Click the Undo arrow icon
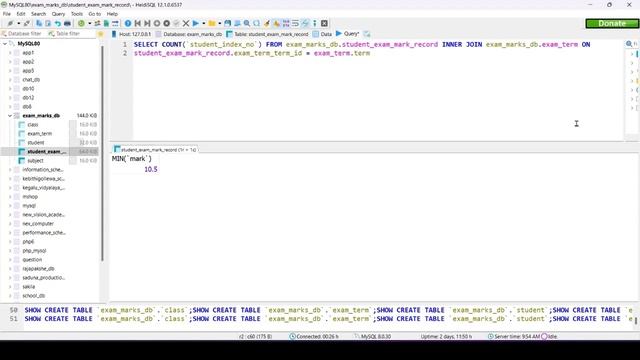 coord(58,23)
